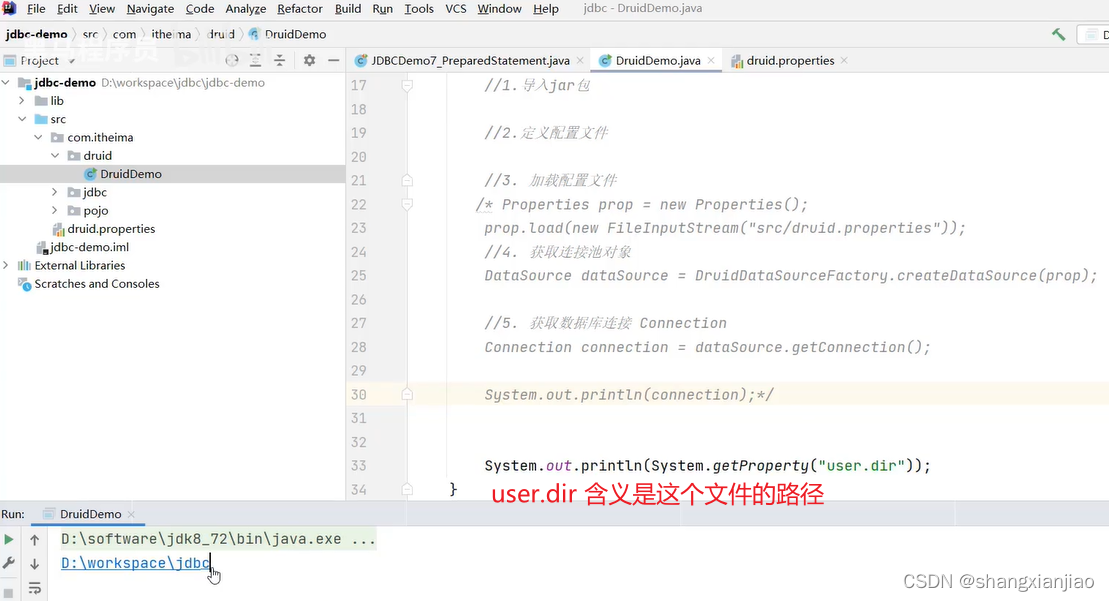Close the JDBCDemo7_PreparedStatement.java tab
Viewport: 1109px width, 601px height.
[580, 60]
